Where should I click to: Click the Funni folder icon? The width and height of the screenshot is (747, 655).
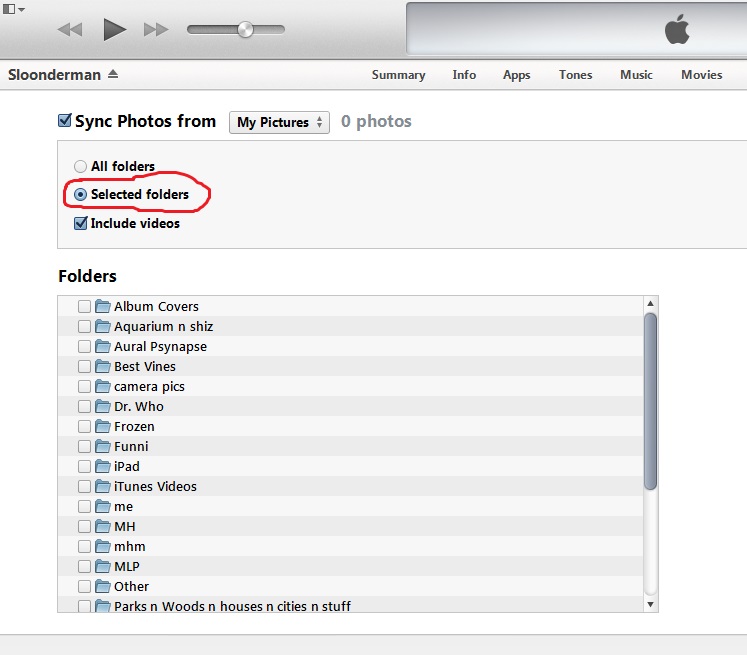pos(102,446)
